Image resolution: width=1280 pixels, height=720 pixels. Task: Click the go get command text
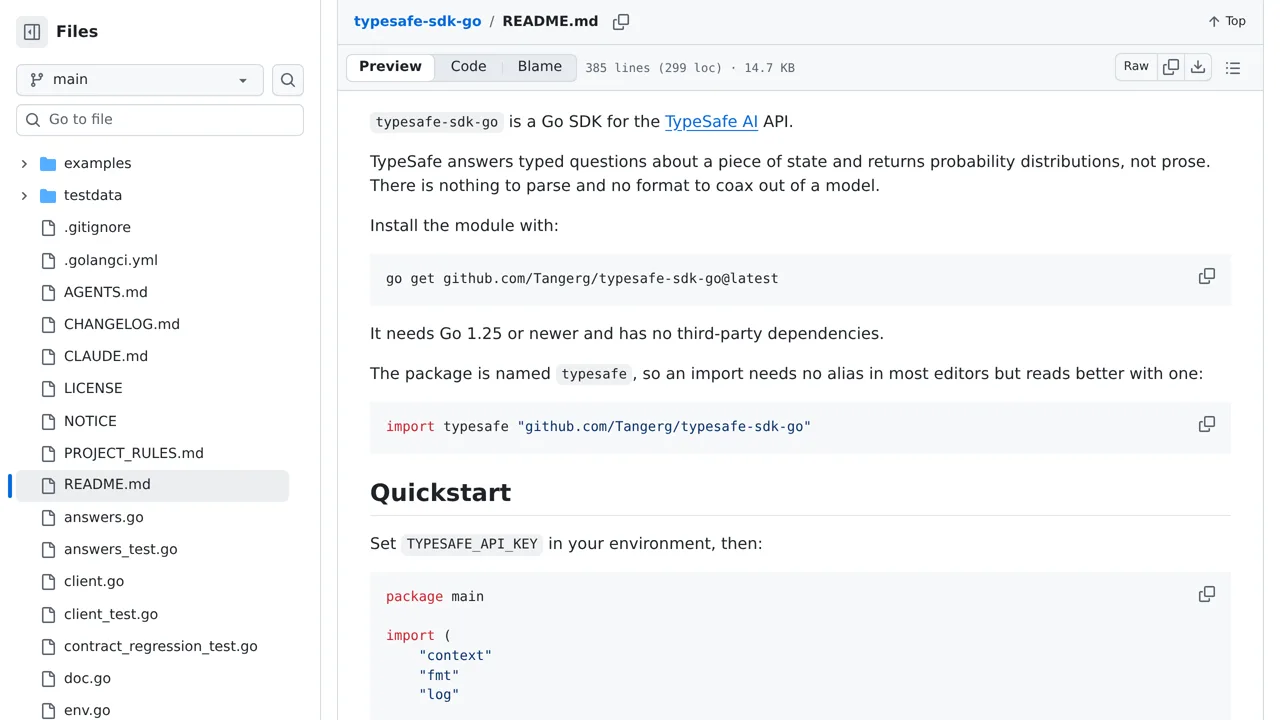pyautogui.click(x=582, y=279)
